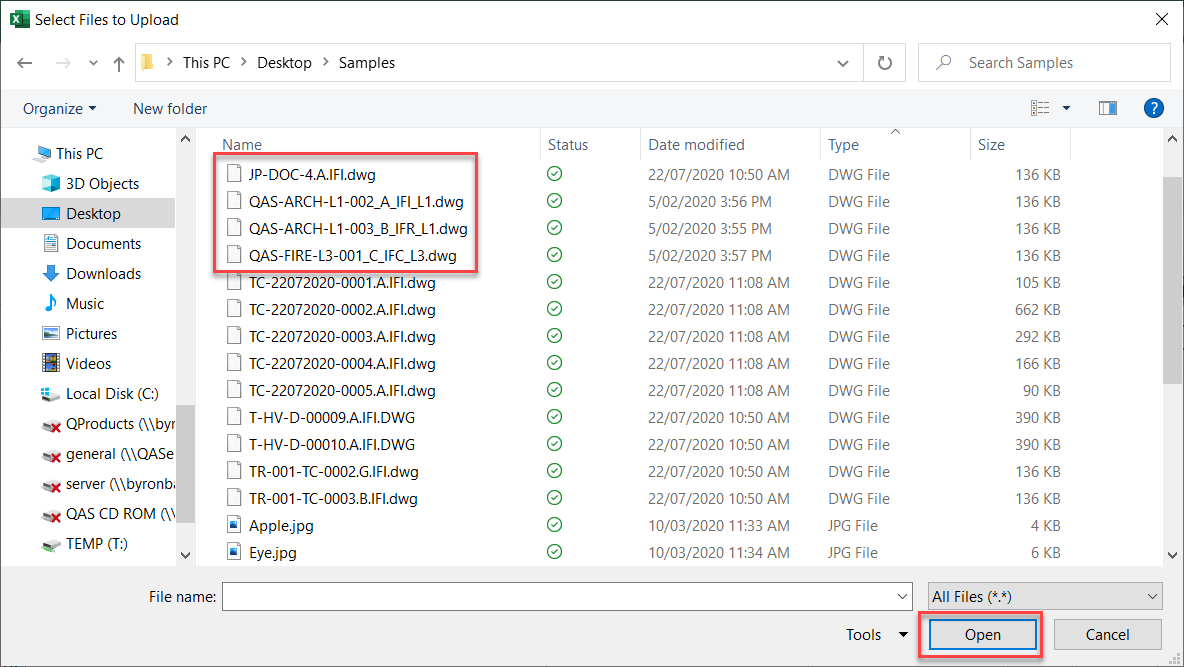This screenshot has height=667, width=1184.
Task: Select the general network drive
Action: [x=108, y=454]
